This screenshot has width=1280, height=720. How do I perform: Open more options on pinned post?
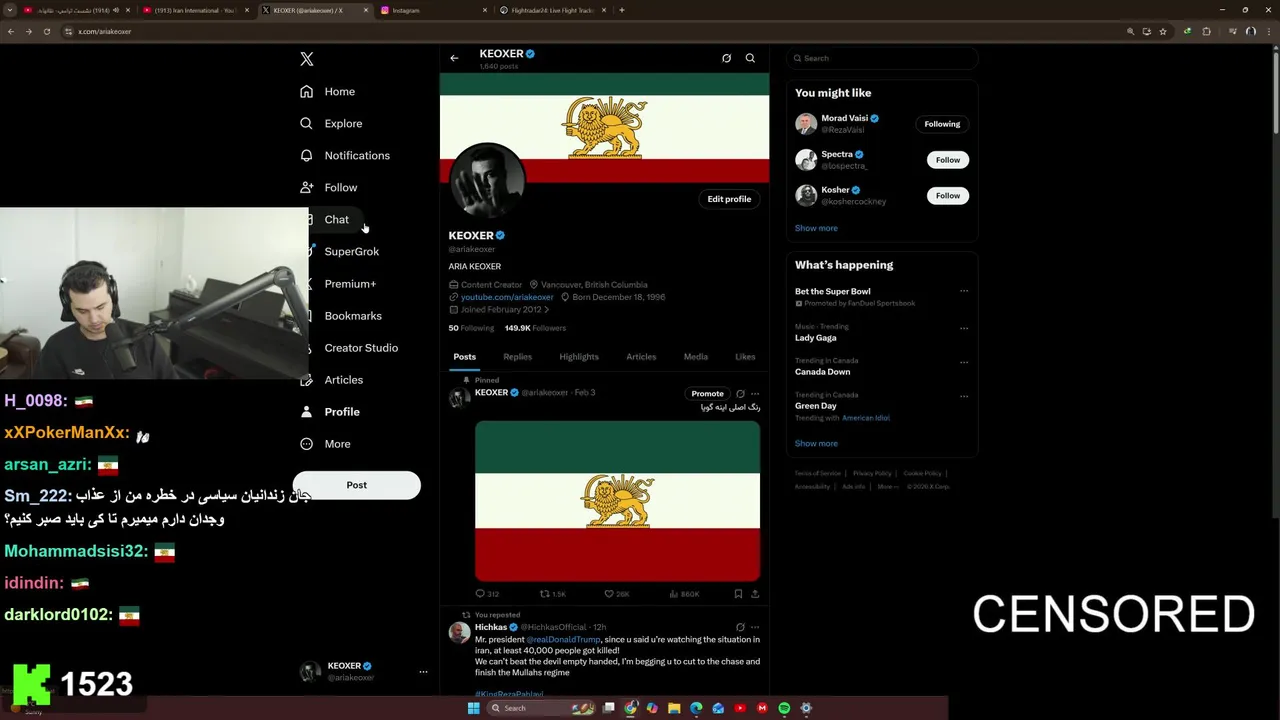coord(755,394)
